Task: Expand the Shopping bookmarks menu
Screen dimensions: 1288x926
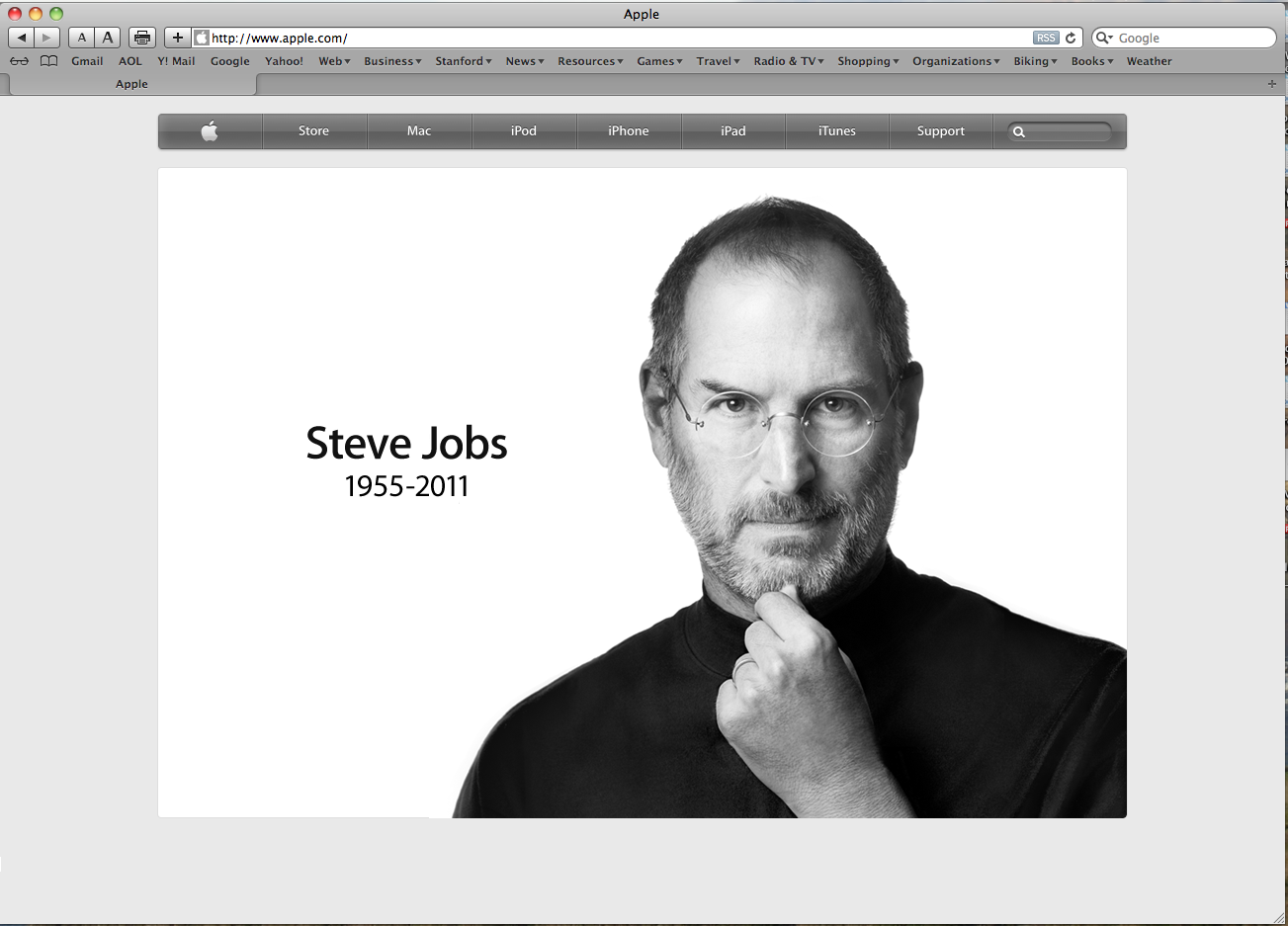Action: [867, 61]
